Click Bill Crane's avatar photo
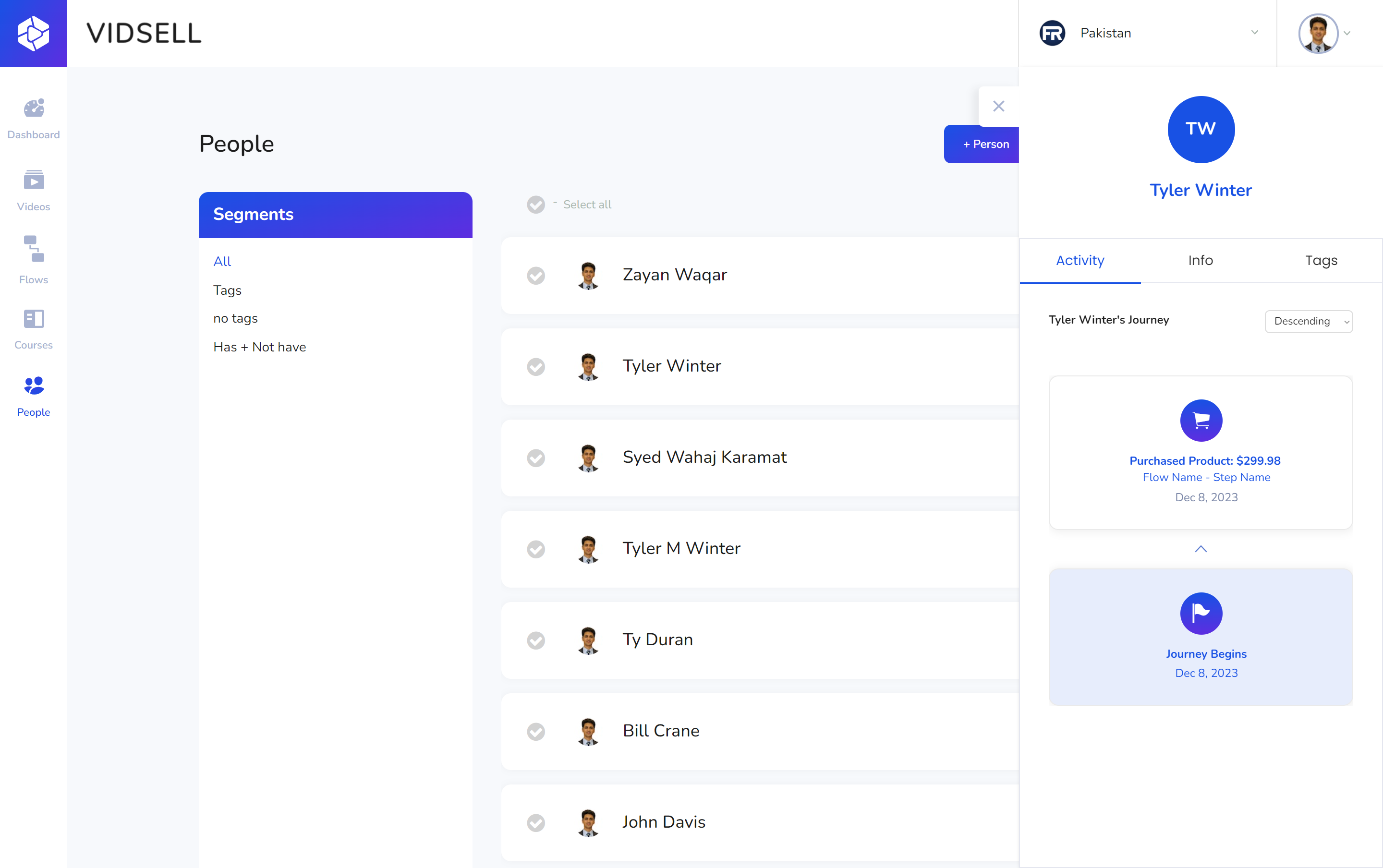This screenshot has height=868, width=1383. click(x=588, y=732)
